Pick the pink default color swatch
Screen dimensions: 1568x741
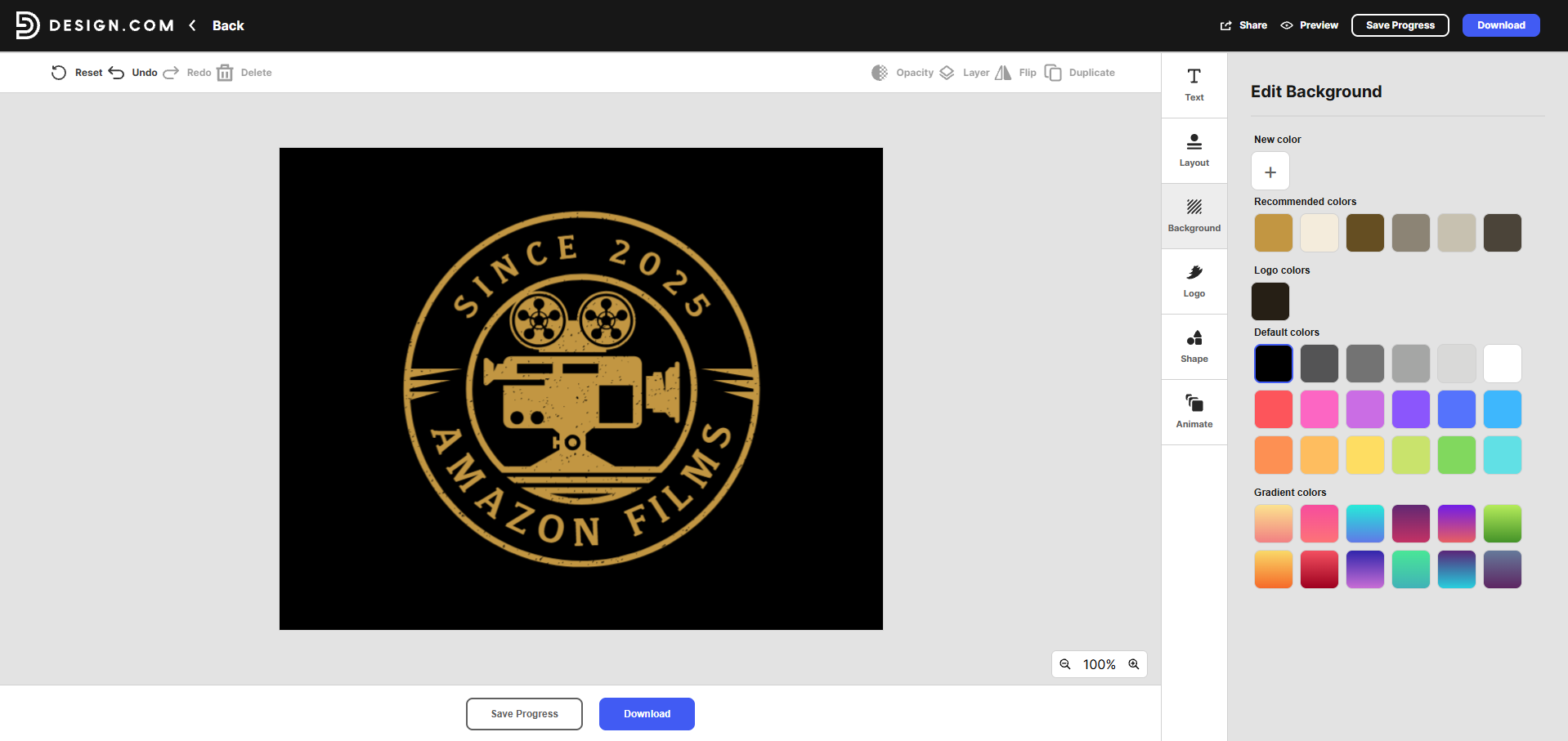pyautogui.click(x=1319, y=409)
